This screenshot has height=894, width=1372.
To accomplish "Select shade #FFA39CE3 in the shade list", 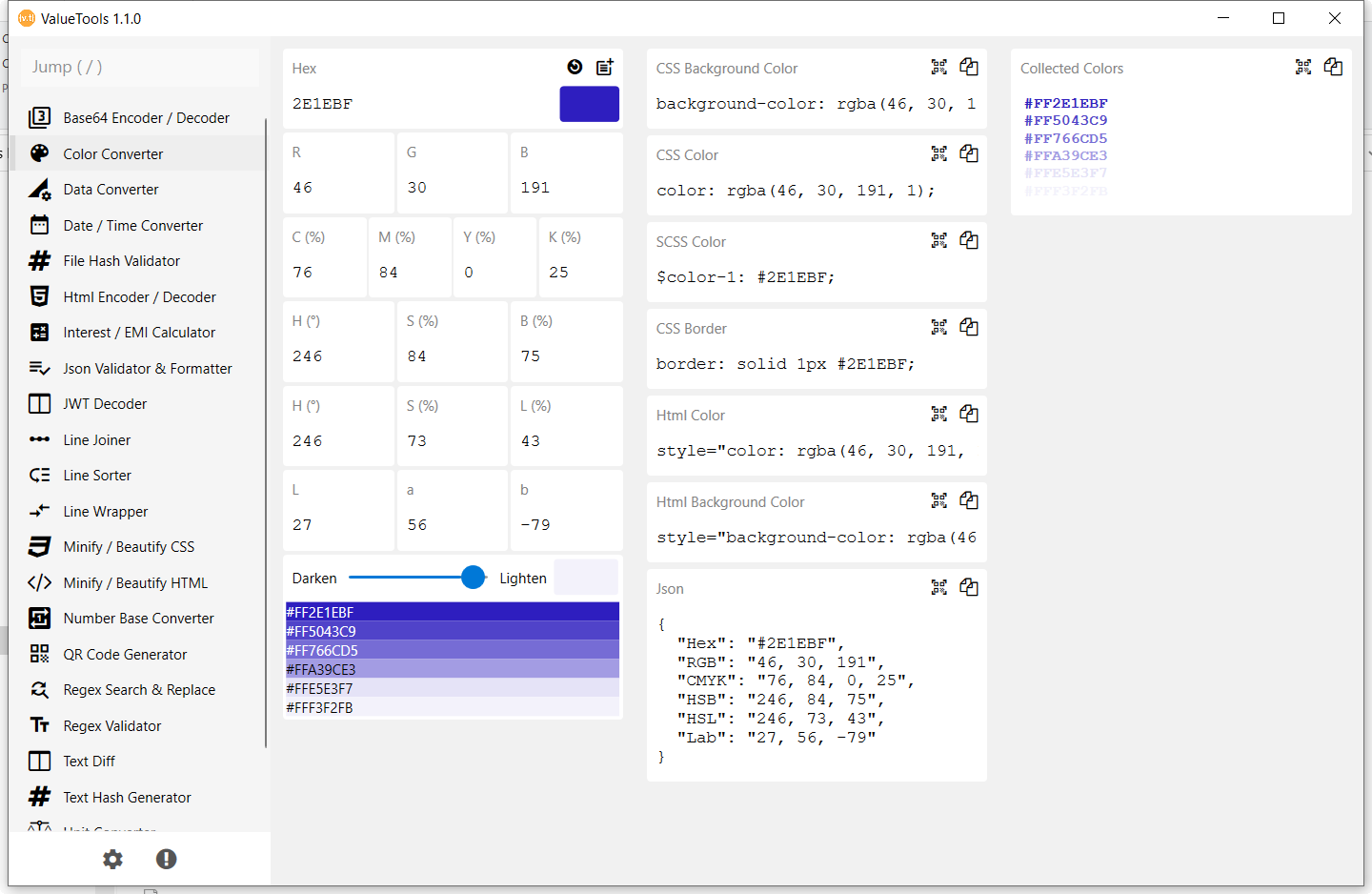I will (x=453, y=669).
